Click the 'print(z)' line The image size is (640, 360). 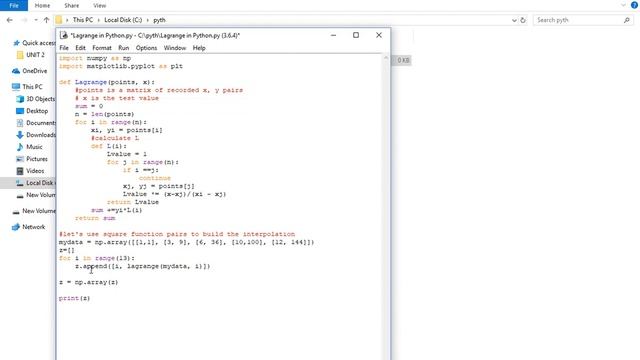74,298
